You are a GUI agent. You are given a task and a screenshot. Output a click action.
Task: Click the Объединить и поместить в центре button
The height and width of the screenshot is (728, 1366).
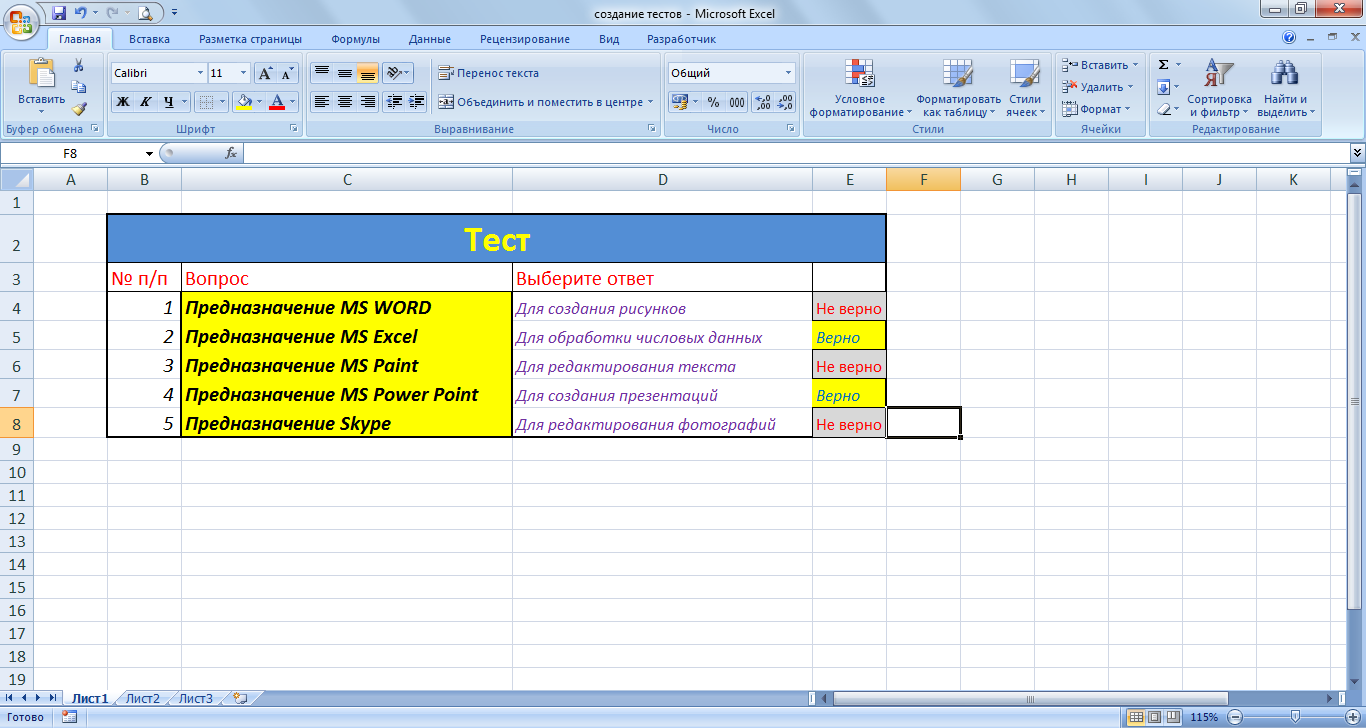click(x=540, y=102)
